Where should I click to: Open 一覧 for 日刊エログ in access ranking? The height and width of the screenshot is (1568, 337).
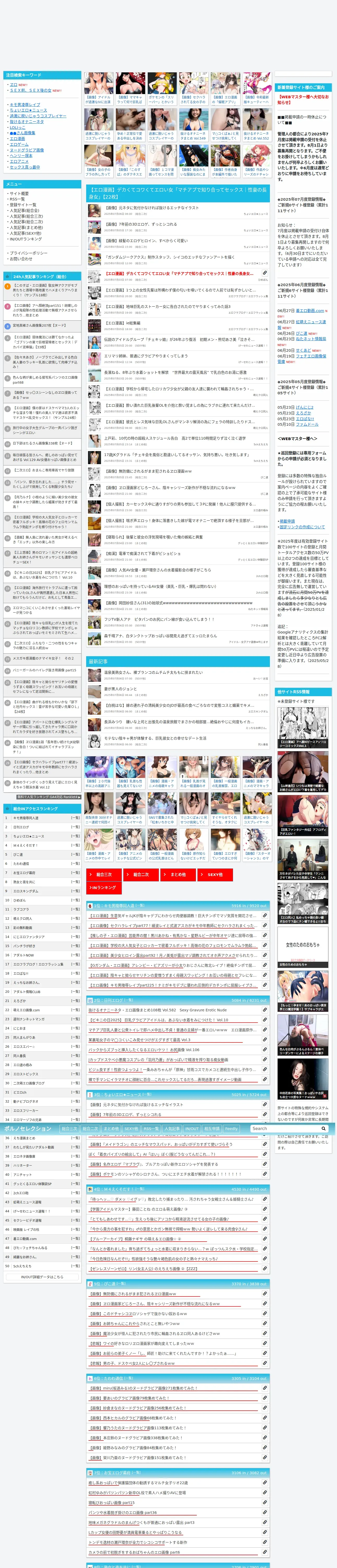coord(75,827)
